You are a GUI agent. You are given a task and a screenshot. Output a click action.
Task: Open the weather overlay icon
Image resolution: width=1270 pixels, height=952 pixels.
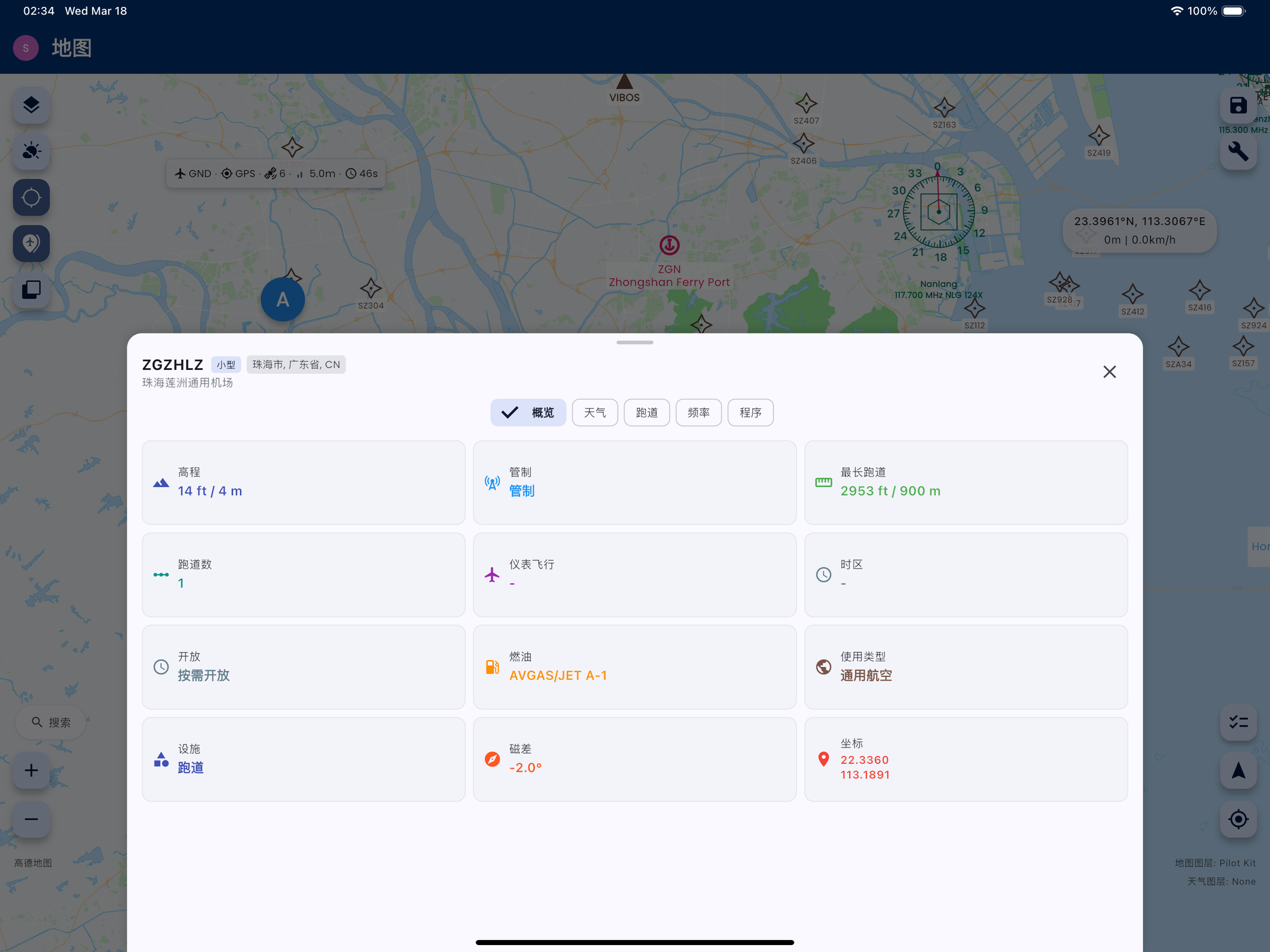(31, 151)
